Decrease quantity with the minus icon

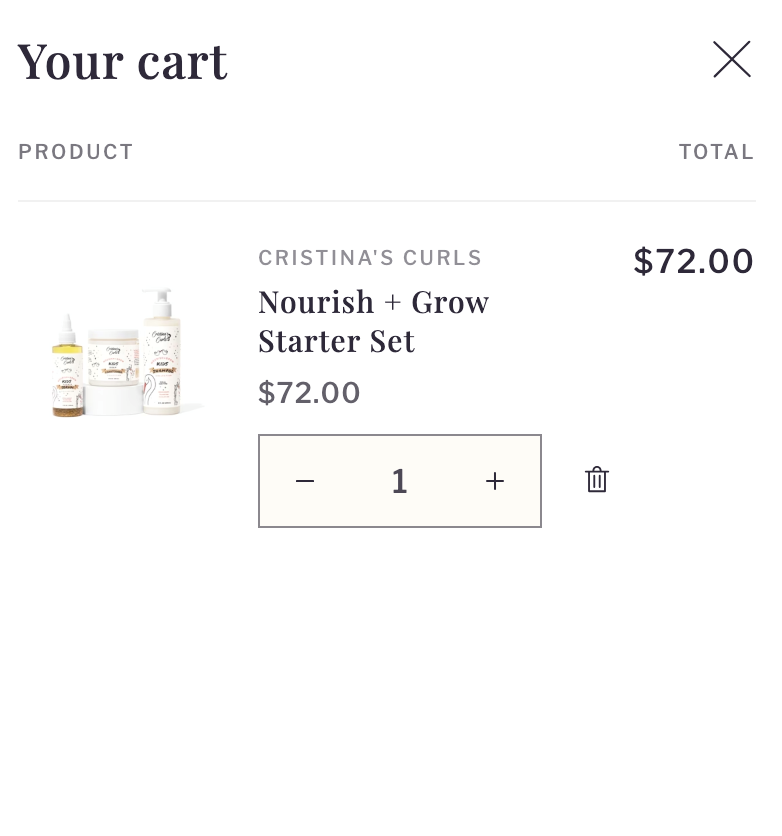[305, 481]
